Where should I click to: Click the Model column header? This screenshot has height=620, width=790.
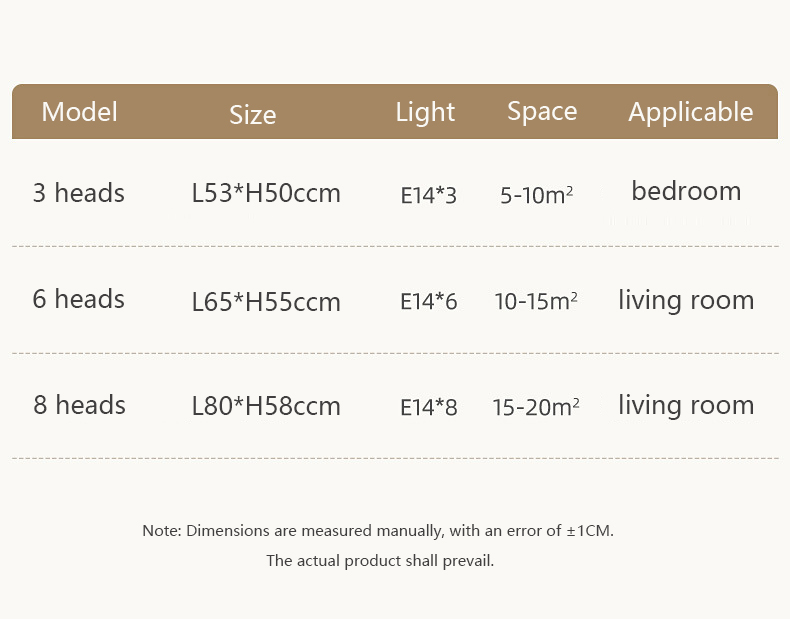click(80, 111)
